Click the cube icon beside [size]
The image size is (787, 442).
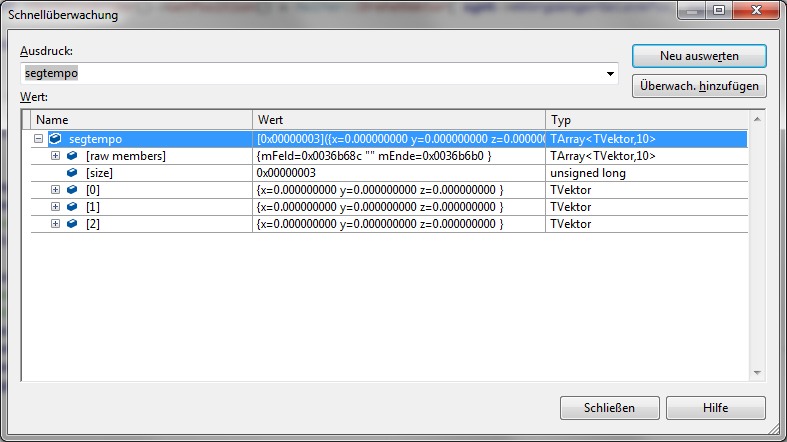(x=72, y=173)
